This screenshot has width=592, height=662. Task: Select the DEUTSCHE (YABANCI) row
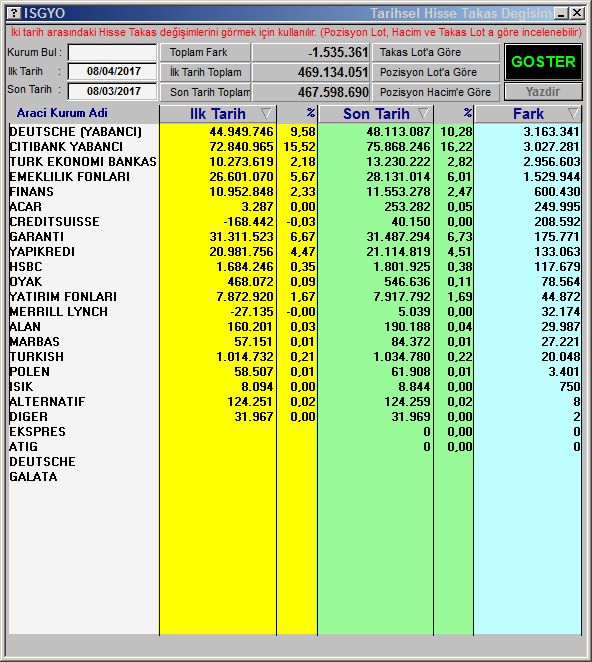pyautogui.click(x=295, y=132)
